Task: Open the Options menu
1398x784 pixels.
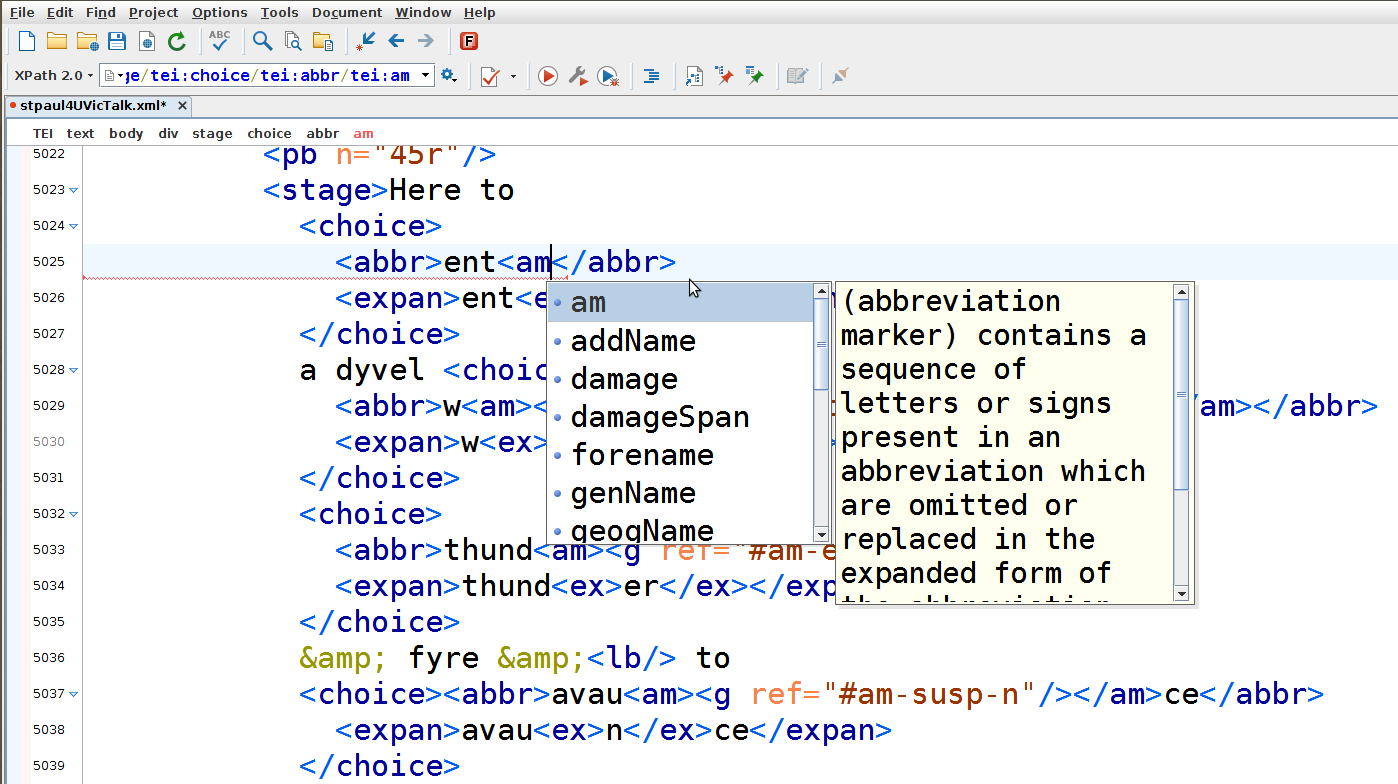Action: click(x=220, y=12)
